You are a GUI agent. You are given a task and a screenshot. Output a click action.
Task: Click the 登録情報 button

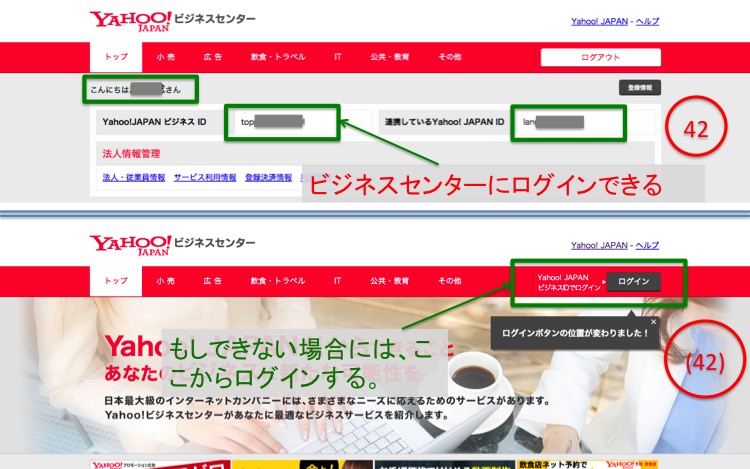click(640, 87)
